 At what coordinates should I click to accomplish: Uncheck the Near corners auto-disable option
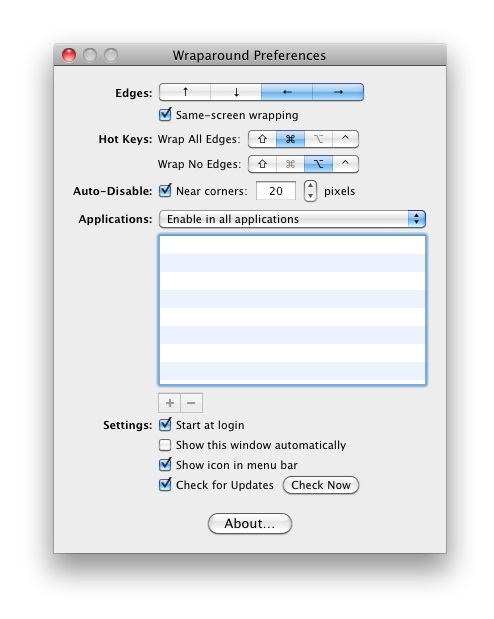(165, 190)
